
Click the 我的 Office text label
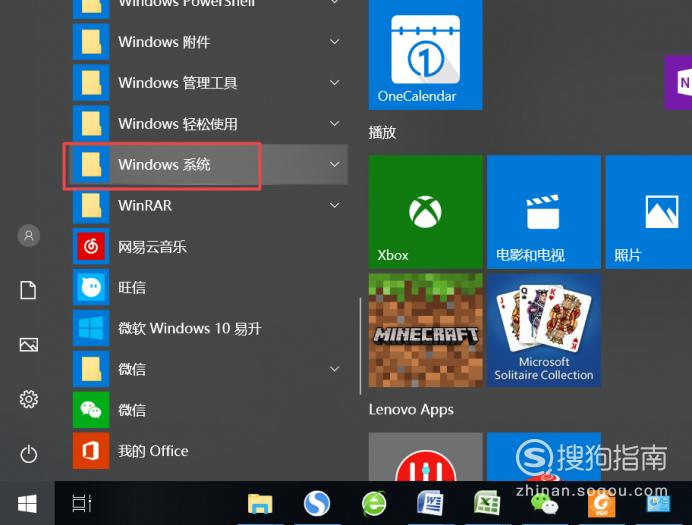[x=153, y=451]
